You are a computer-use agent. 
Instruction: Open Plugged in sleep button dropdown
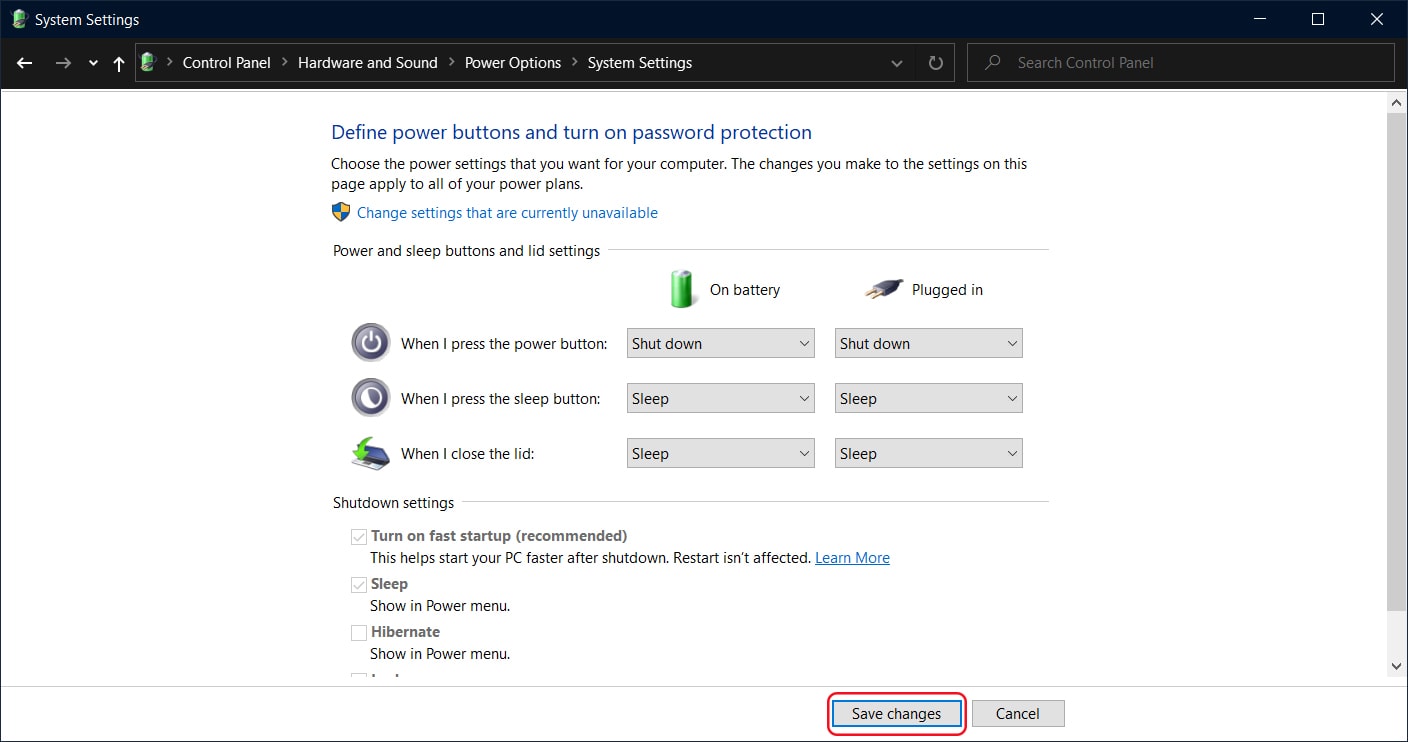tap(929, 398)
